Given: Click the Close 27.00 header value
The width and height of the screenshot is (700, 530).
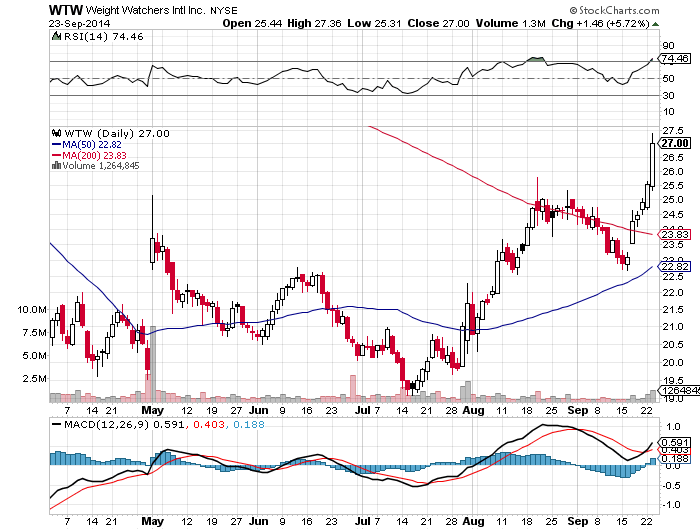Looking at the screenshot, I should pyautogui.click(x=438, y=23).
